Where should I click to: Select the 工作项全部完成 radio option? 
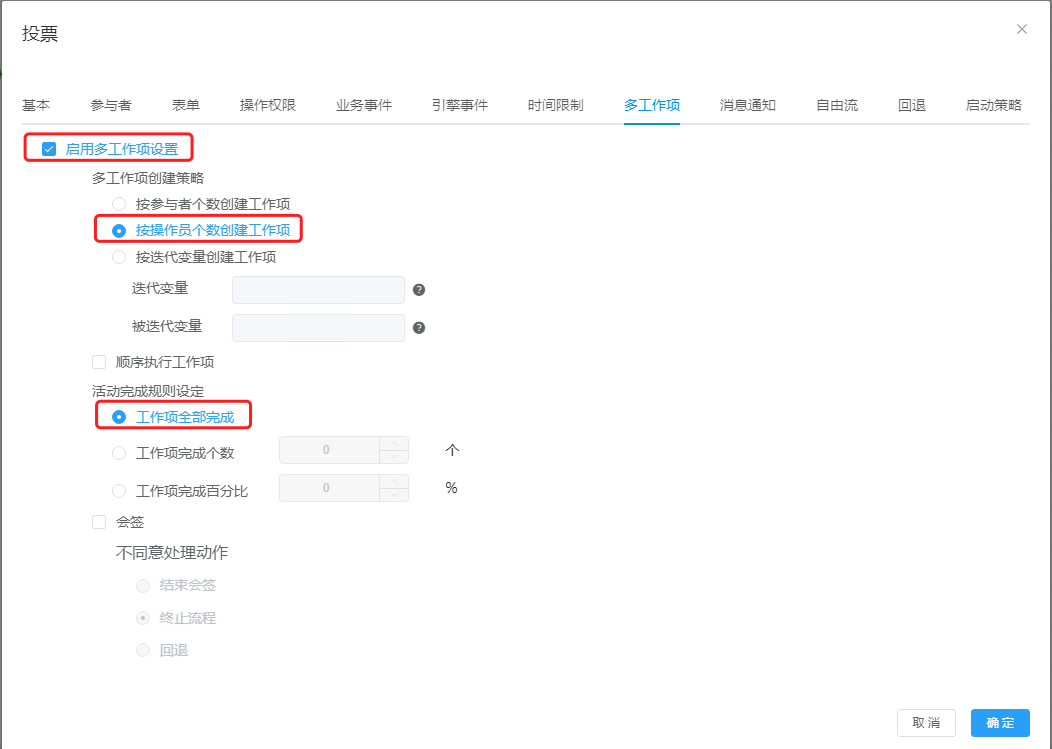click(119, 417)
